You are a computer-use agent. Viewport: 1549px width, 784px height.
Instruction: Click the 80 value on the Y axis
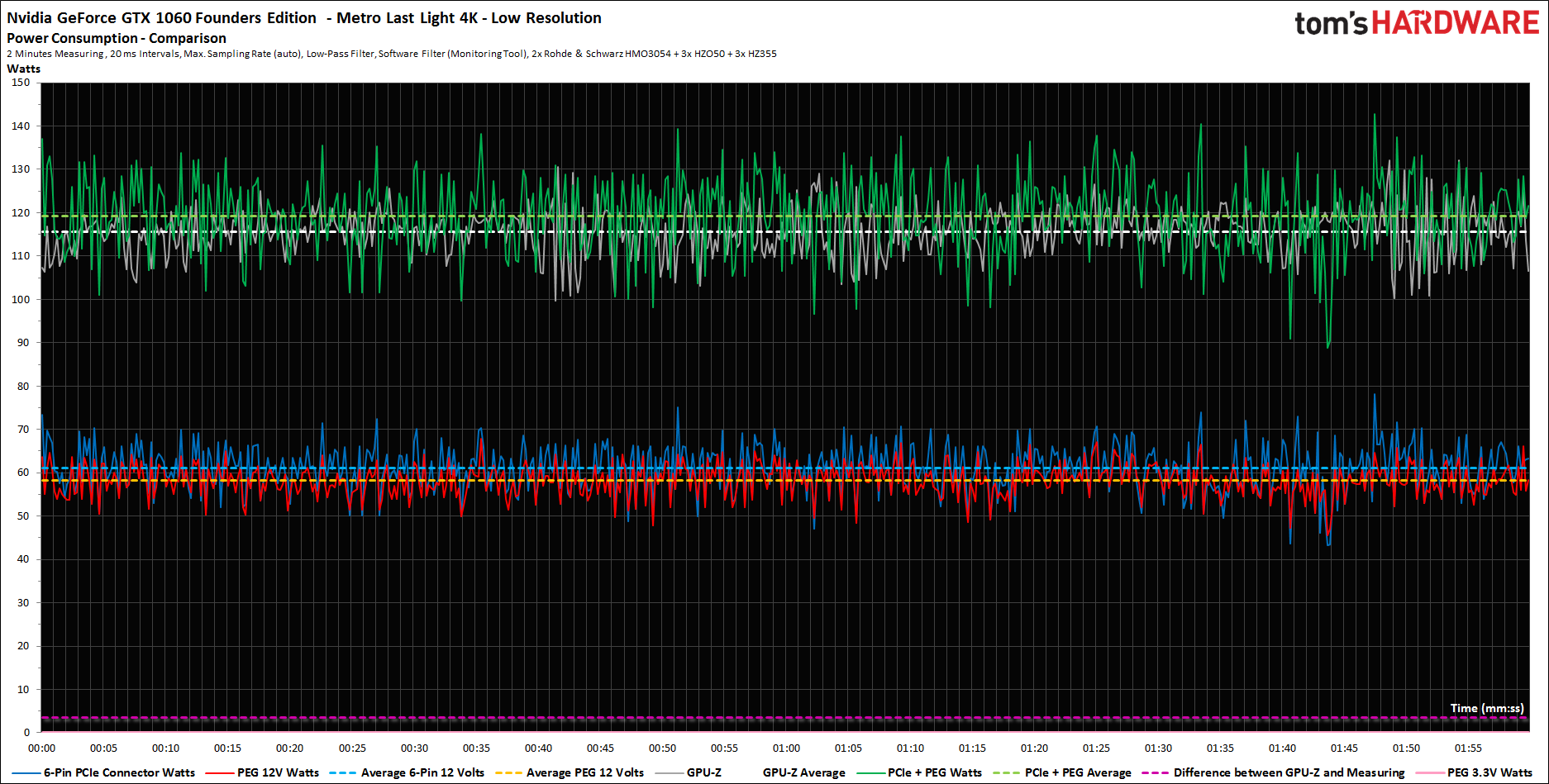23,387
